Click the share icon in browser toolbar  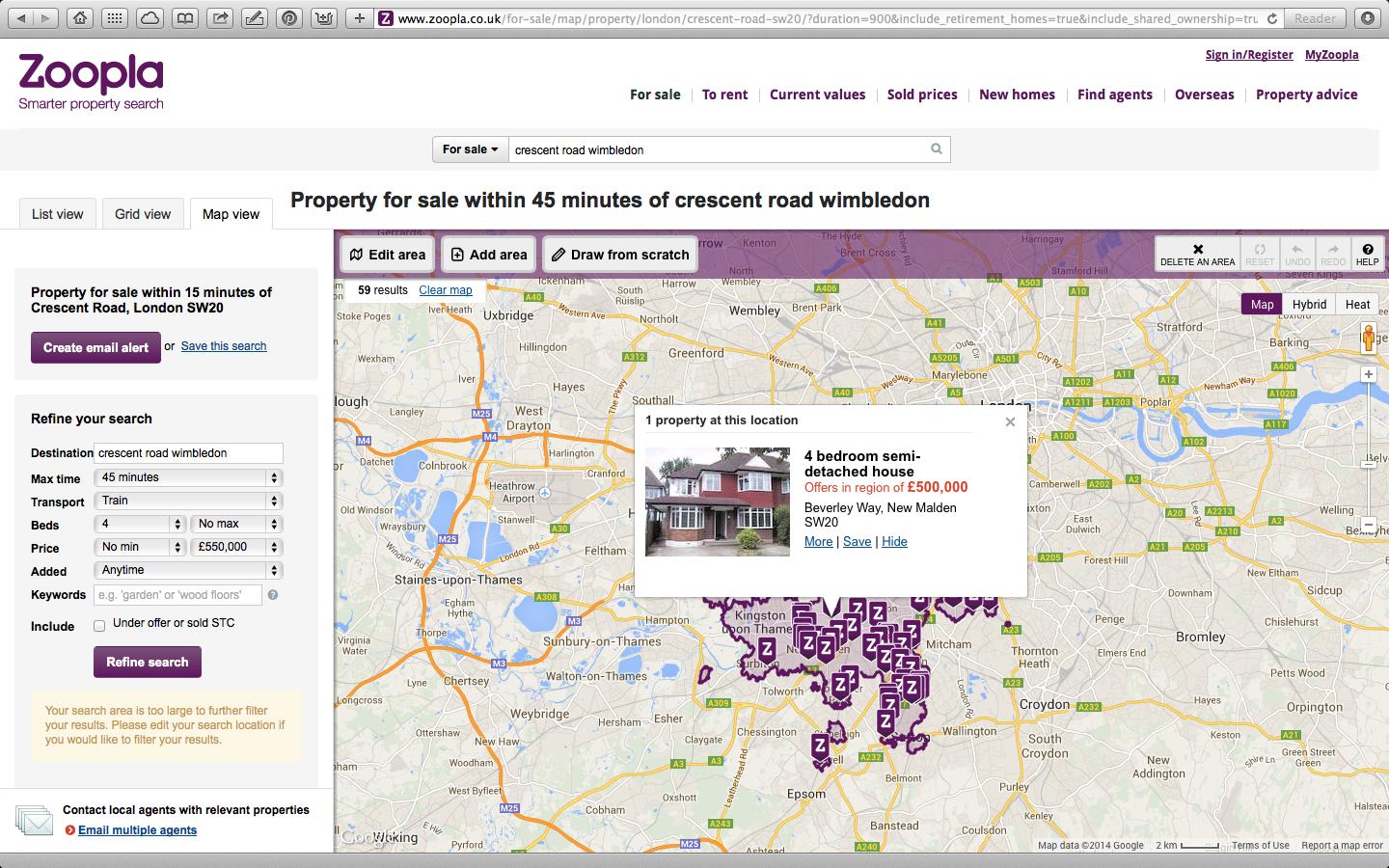[x=220, y=18]
